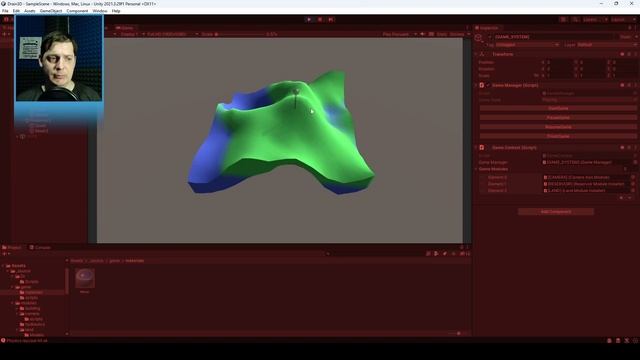
Task: Open the object picker for Game Manager field
Action: click(x=635, y=162)
